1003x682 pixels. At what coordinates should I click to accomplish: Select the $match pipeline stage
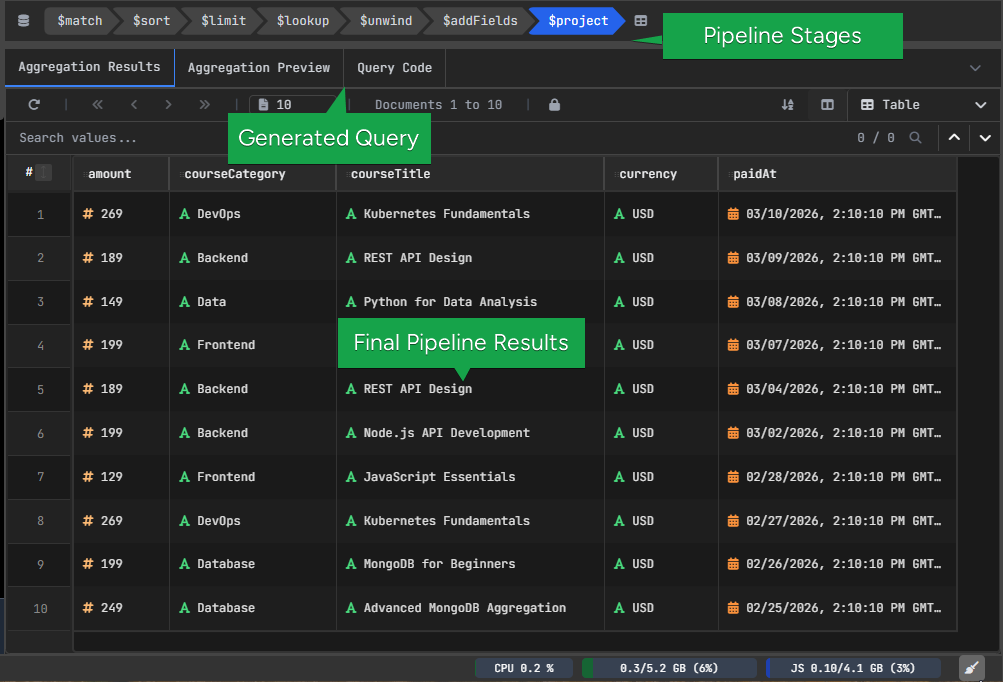[x=79, y=20]
